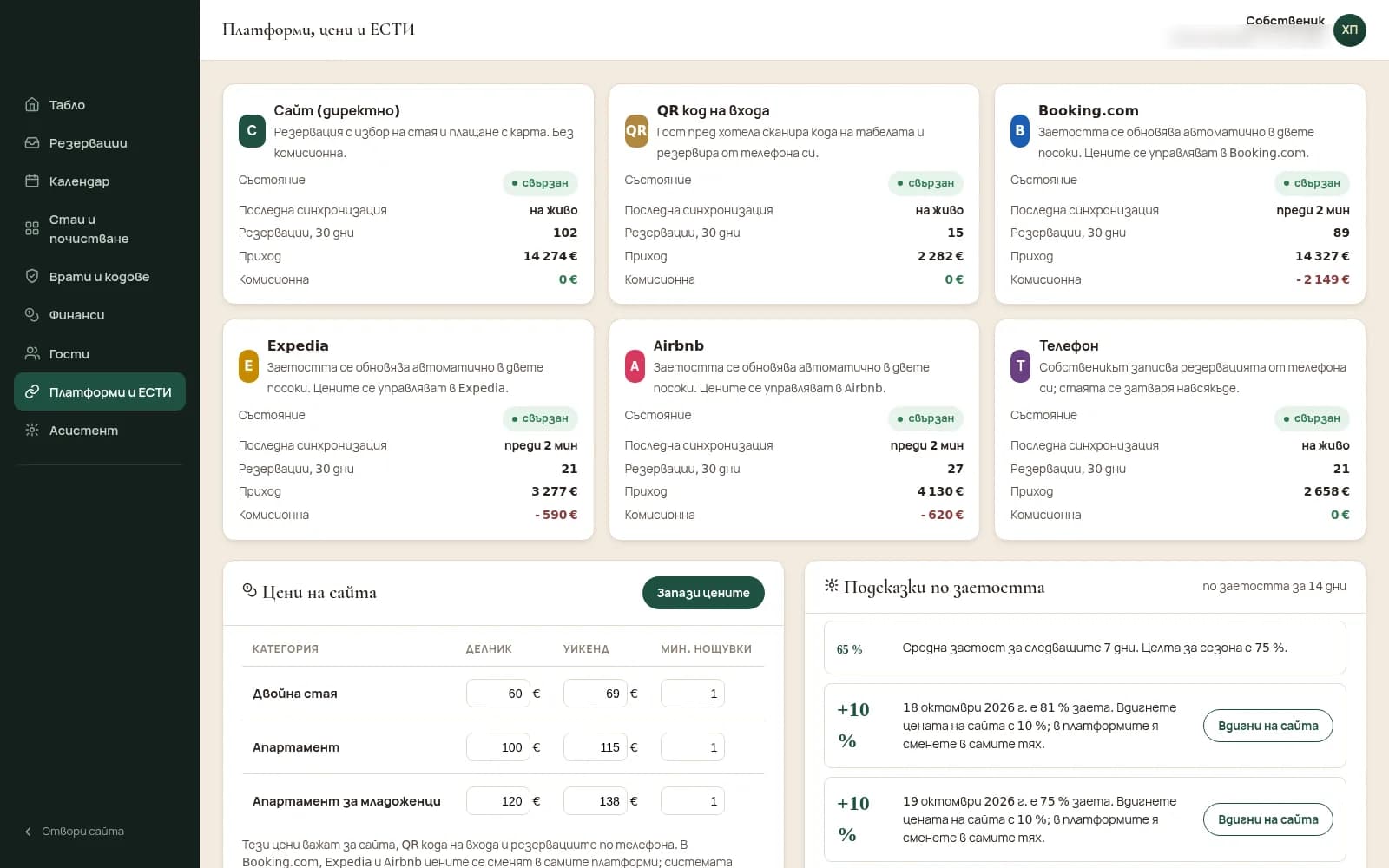This screenshot has width=1389, height=868.
Task: Click the Телефон purple T logo
Action: (1020, 366)
